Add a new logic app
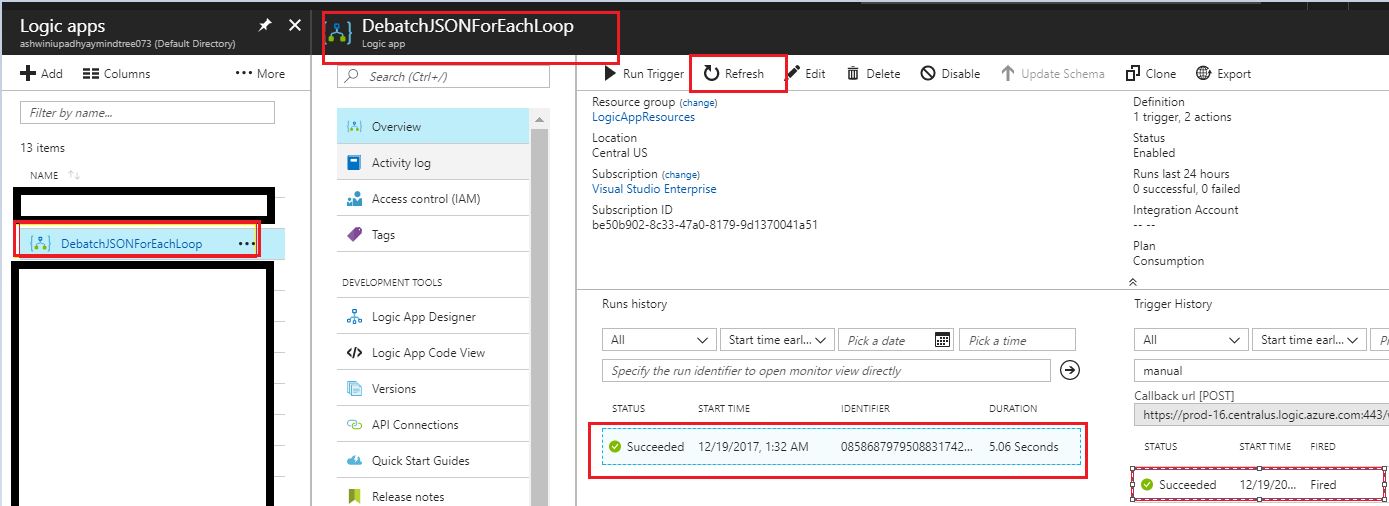Screen dimensions: 1389x506 tap(41, 74)
